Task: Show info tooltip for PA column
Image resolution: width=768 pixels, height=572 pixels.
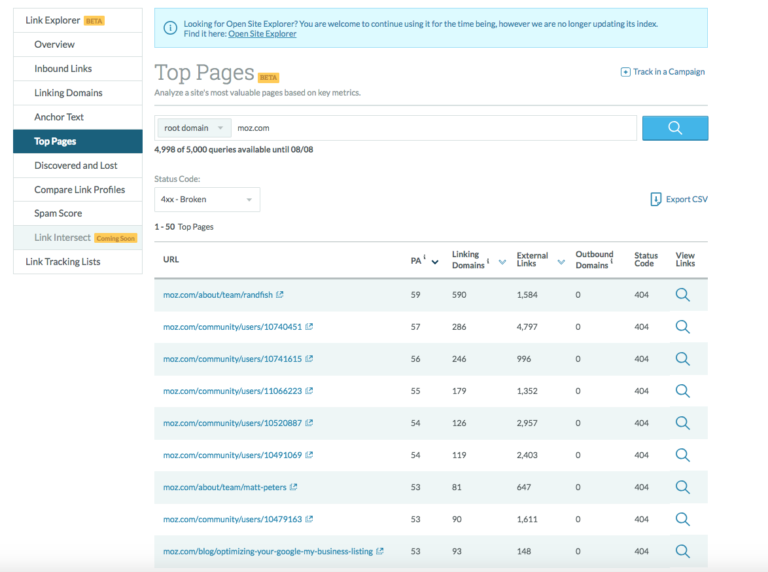Action: click(424, 256)
